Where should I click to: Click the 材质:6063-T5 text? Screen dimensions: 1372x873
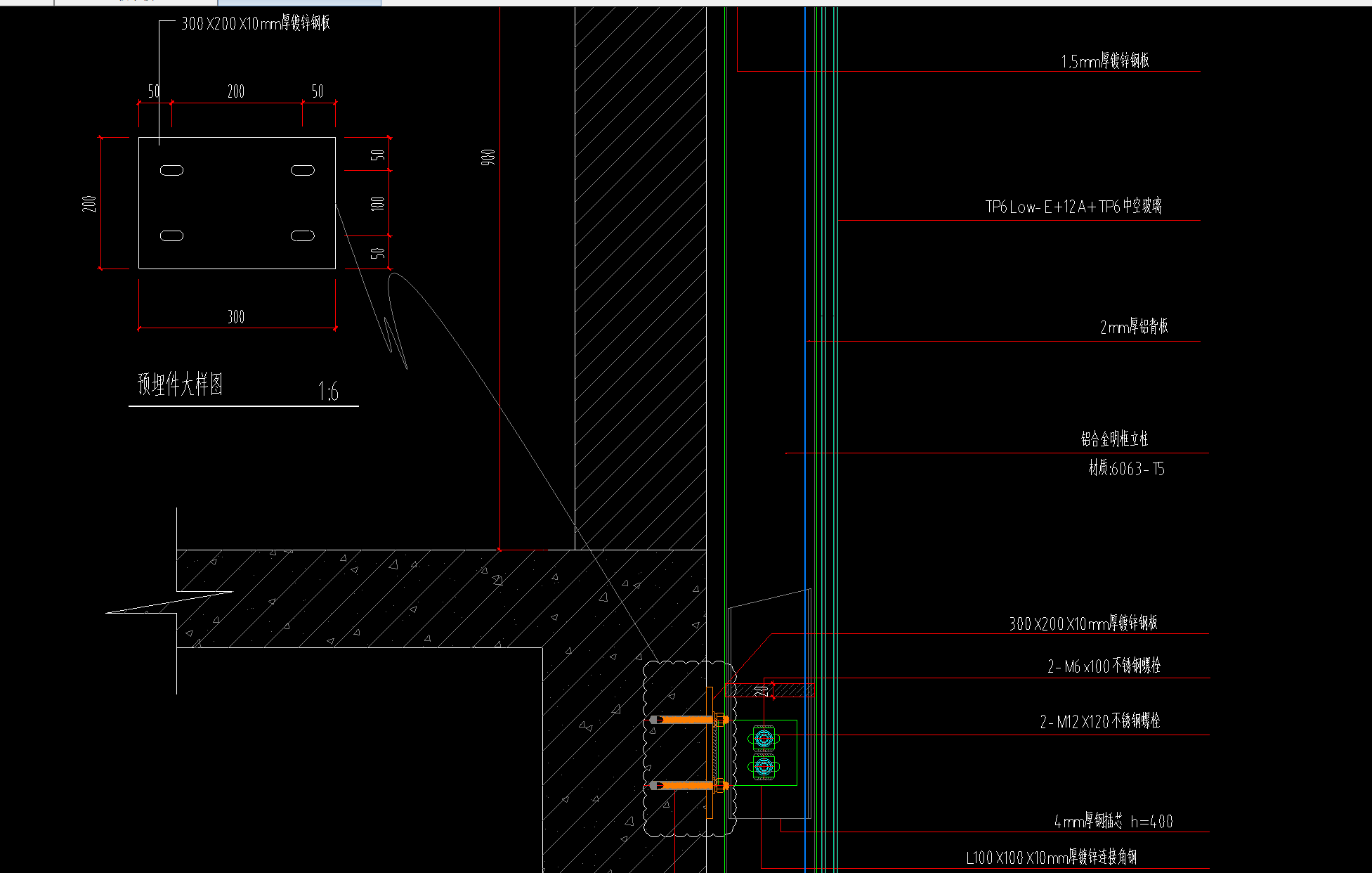(1126, 469)
